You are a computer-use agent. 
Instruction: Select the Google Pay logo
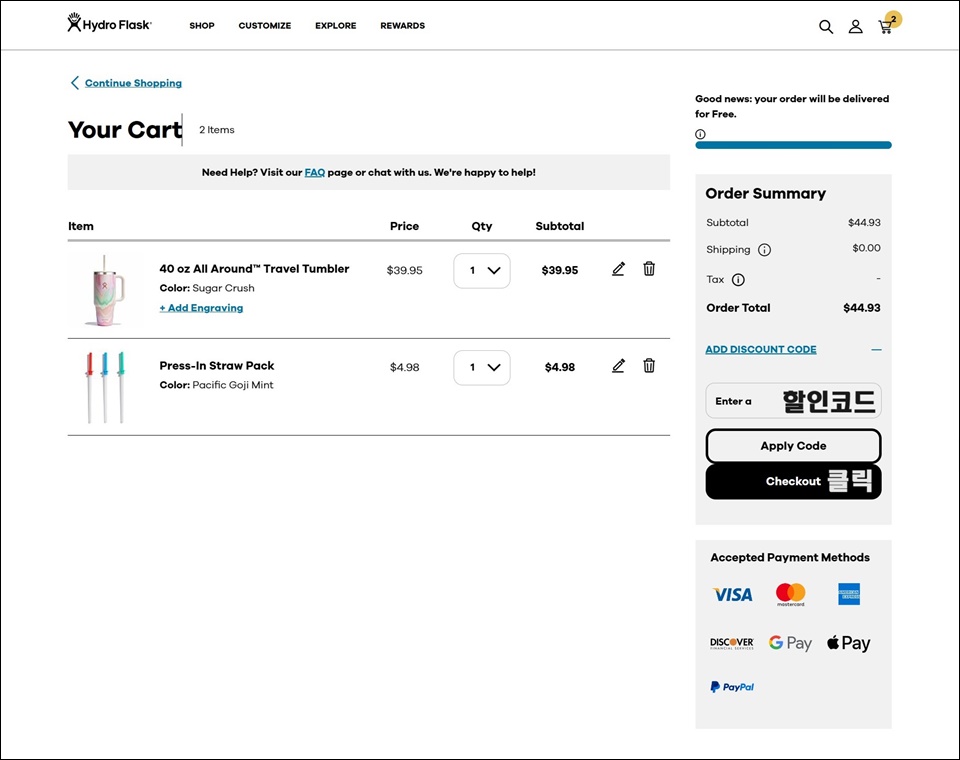790,643
